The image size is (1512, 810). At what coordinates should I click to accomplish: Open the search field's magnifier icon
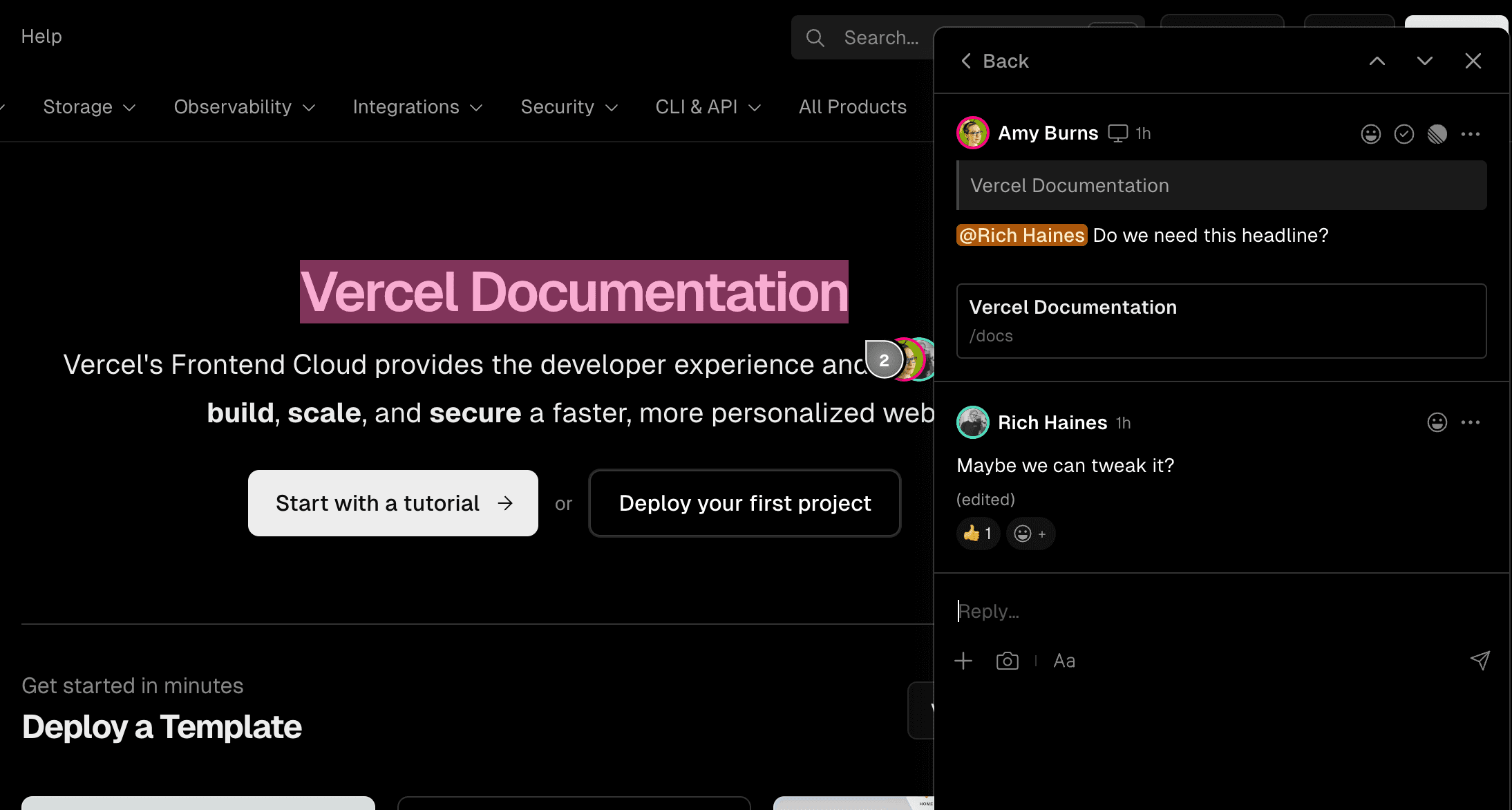pos(815,37)
